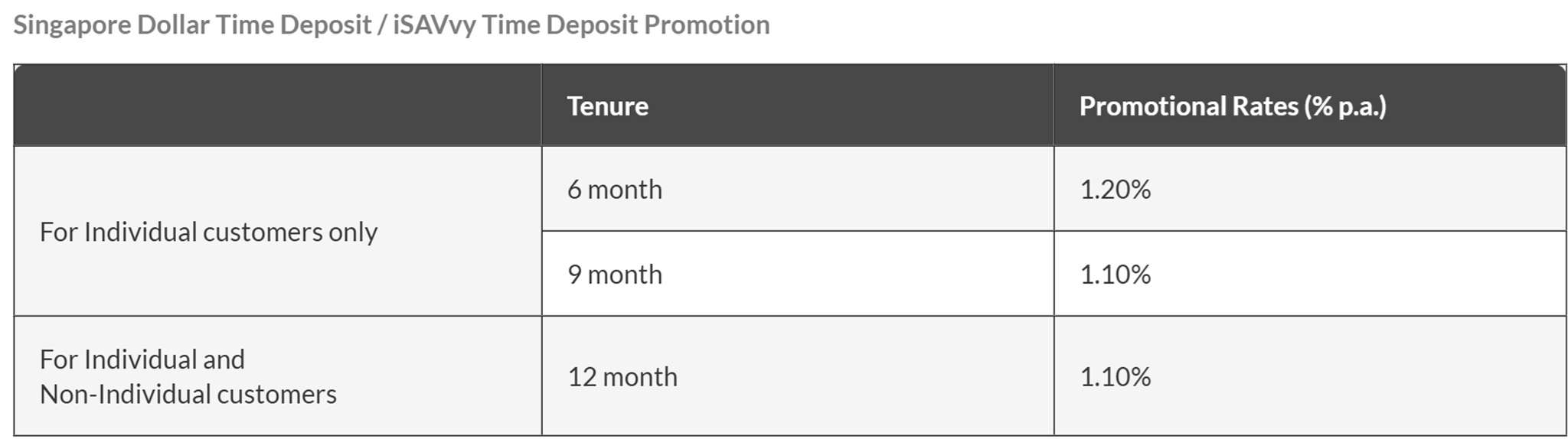Viewport: 1568px width, 439px height.
Task: Click the word "Singapore" in the heading
Action: pyautogui.click(x=72, y=25)
